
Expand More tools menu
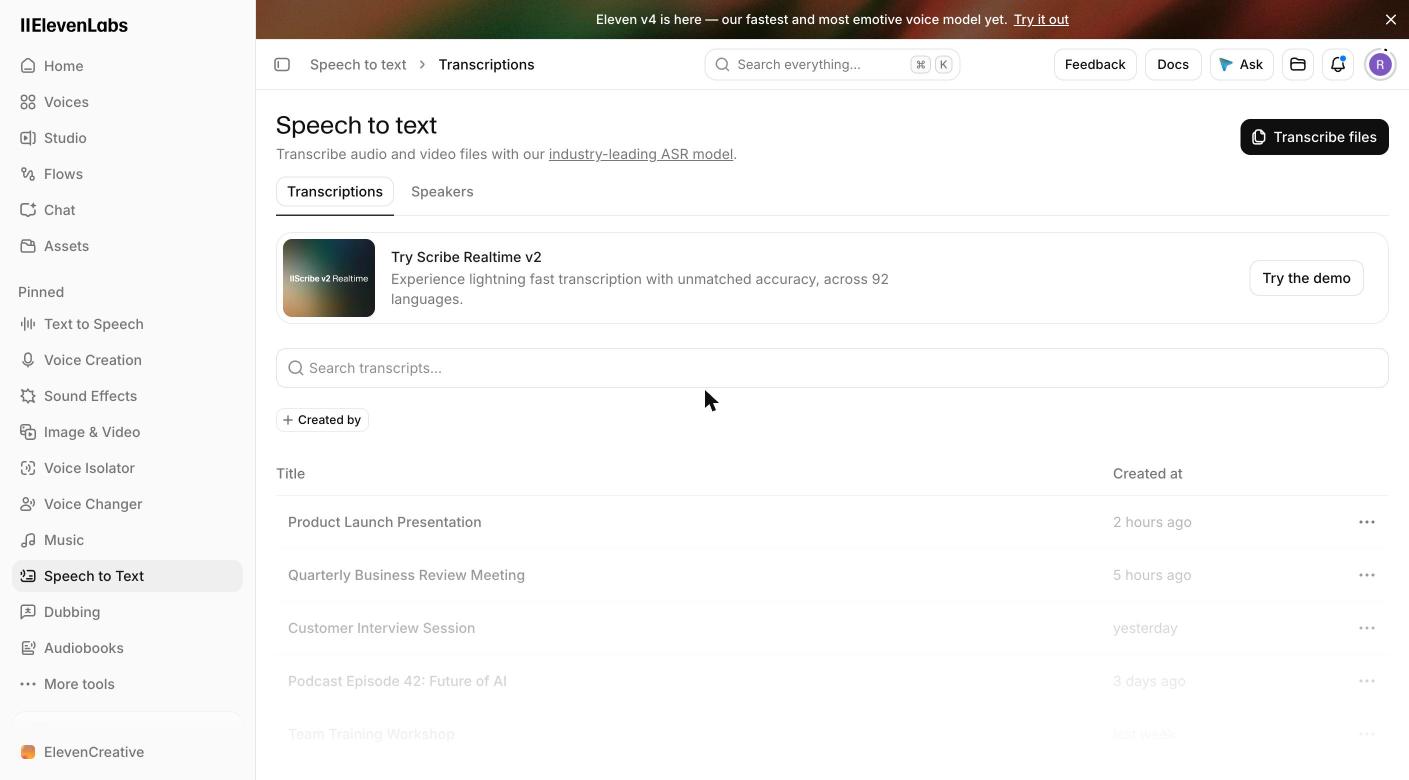[127, 684]
